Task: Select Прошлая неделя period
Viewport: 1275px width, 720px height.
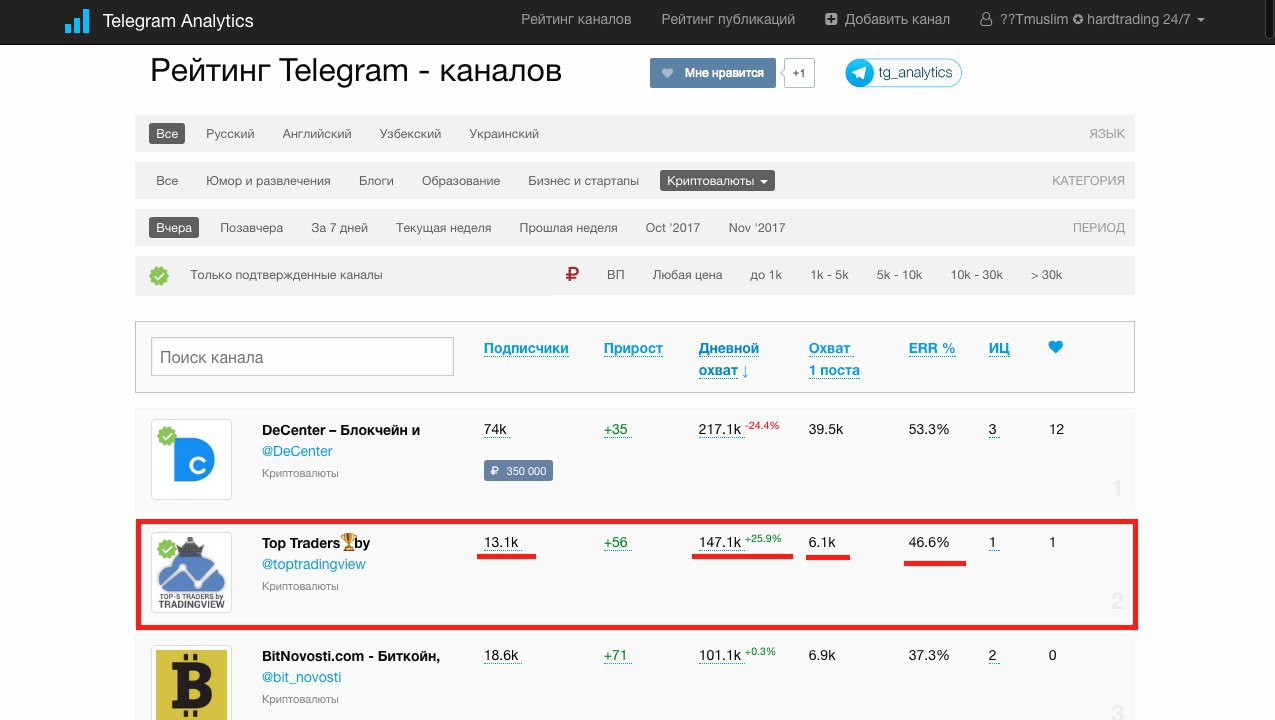Action: point(568,228)
